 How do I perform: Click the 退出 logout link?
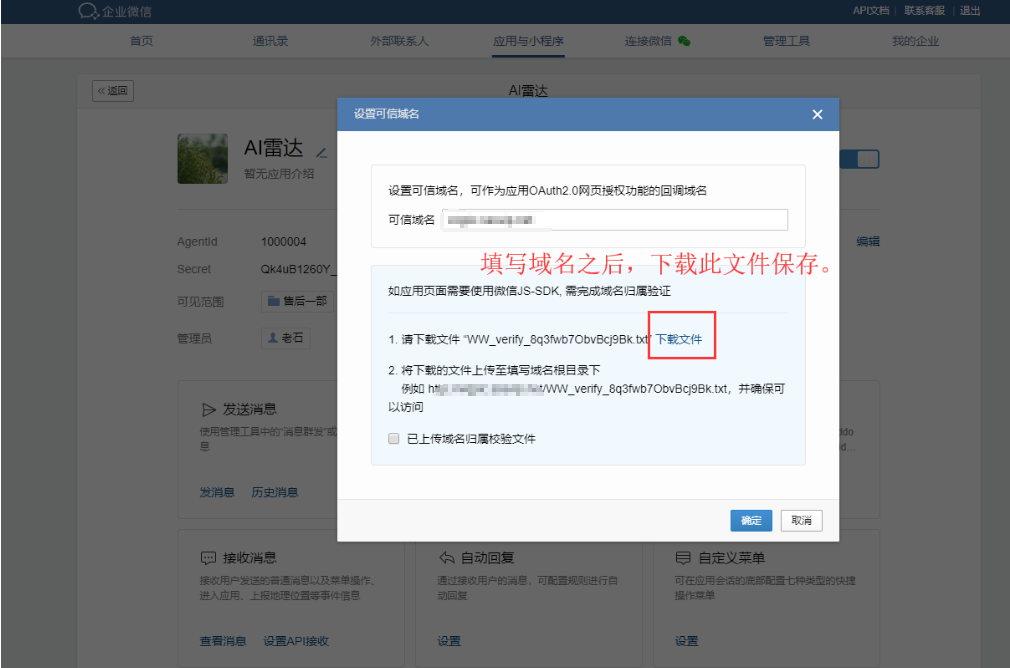(969, 10)
